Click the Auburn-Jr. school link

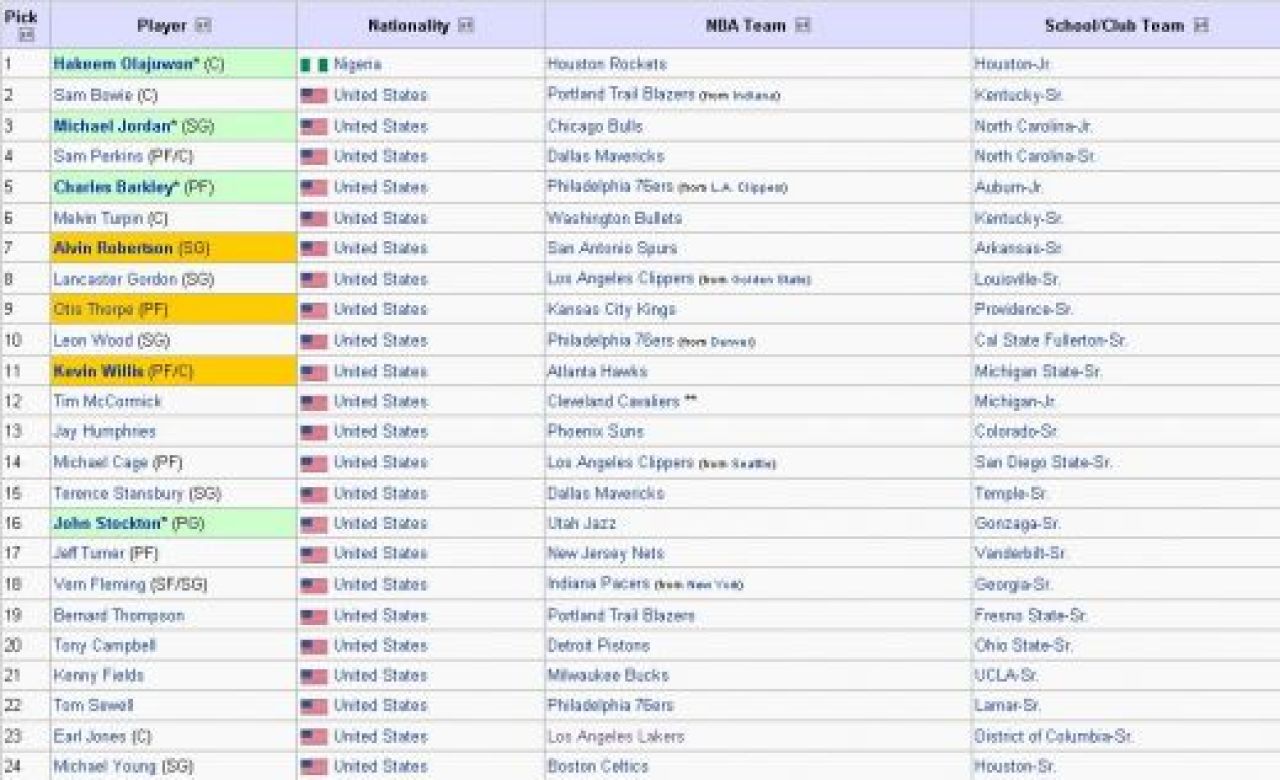1009,187
